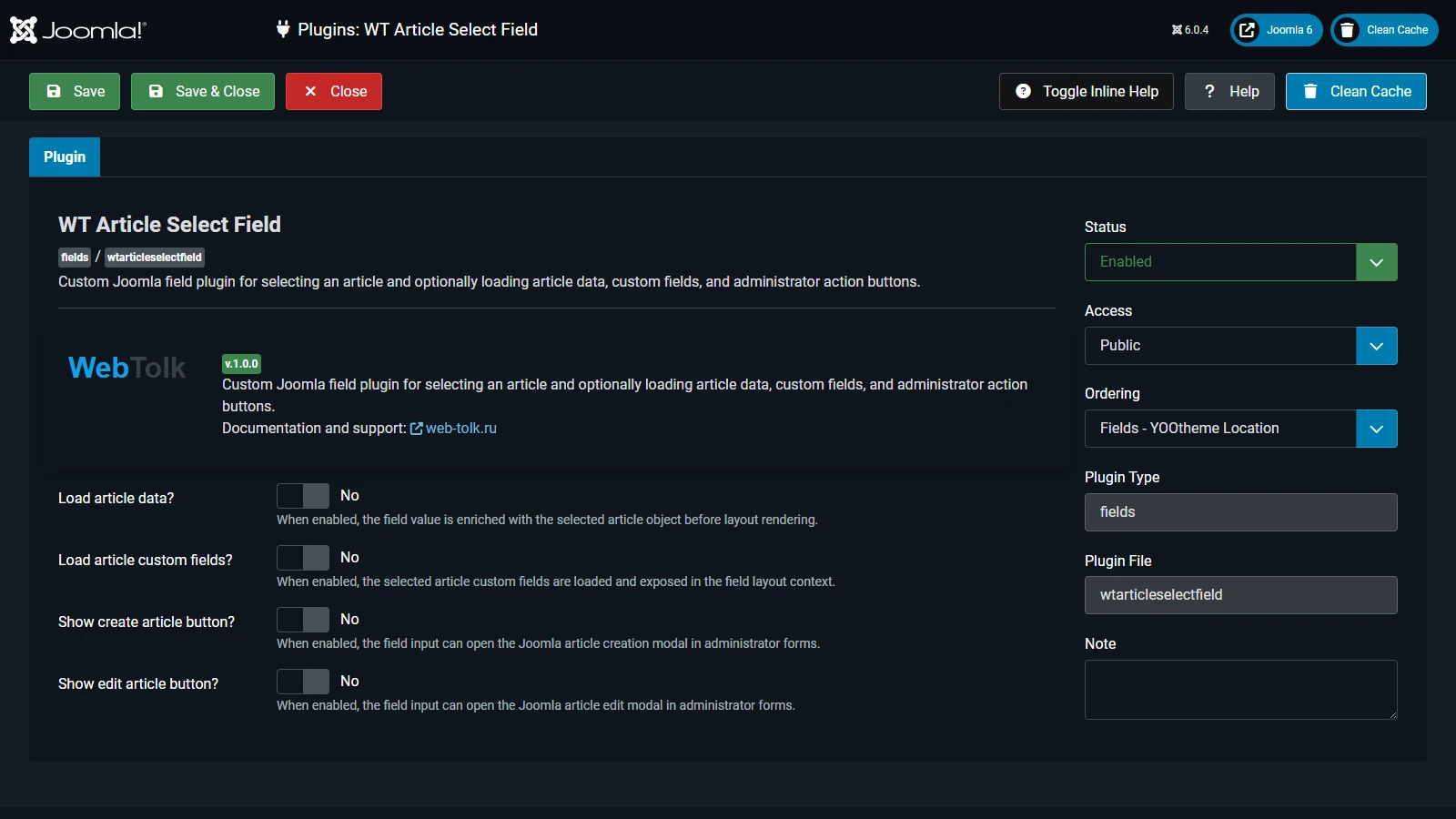This screenshot has width=1456, height=819.
Task: Open the Ordering dropdown list
Action: click(1240, 429)
